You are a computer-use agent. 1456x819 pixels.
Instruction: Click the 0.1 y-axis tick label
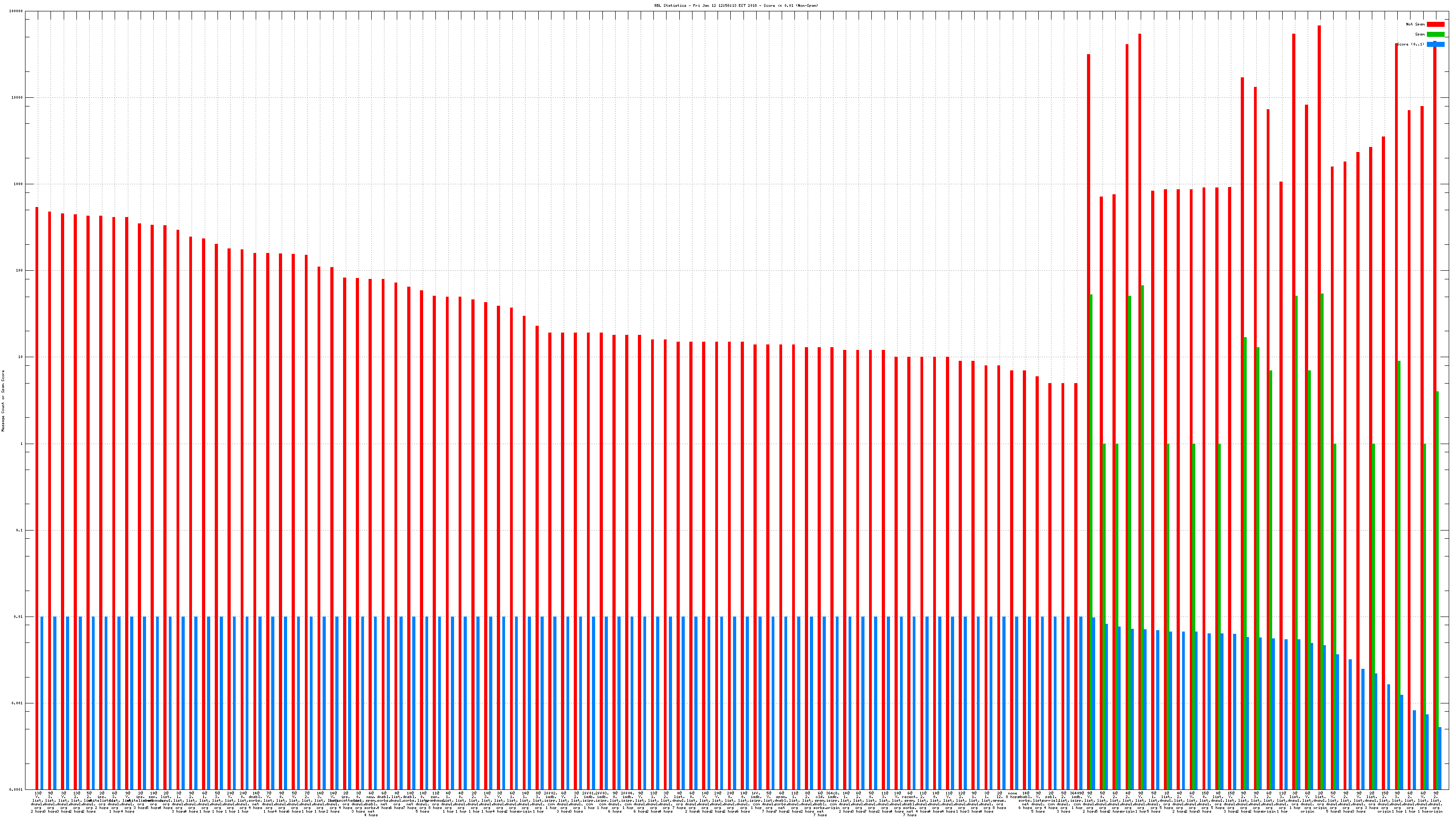point(20,530)
